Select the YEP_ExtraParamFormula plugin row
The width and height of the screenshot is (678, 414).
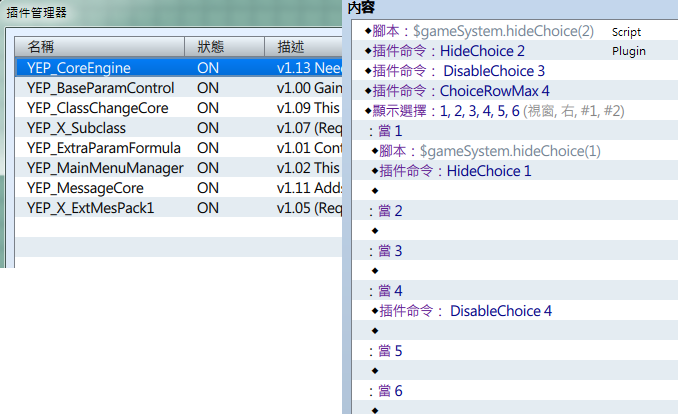click(179, 148)
